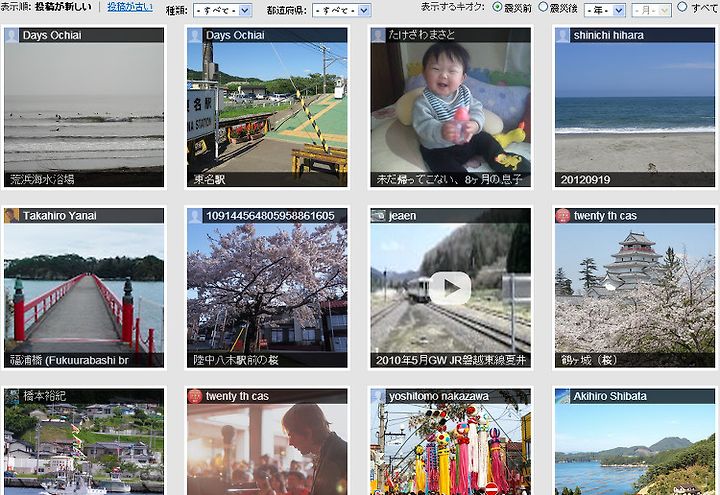Open the 陸中八木駅前の桜 cherry blossom photo
This screenshot has height=495, width=720.
click(267, 288)
